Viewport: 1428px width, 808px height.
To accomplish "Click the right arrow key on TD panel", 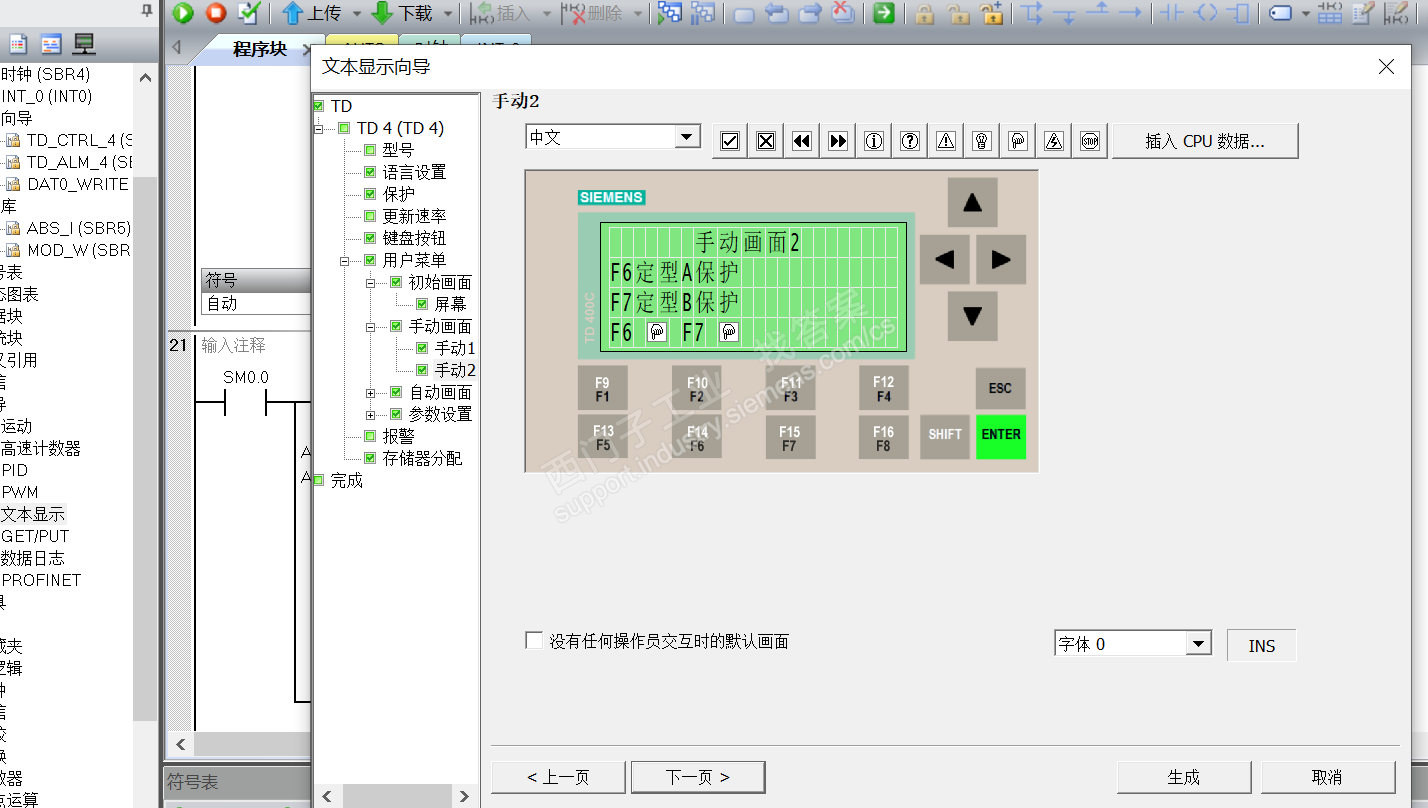I will (x=1001, y=260).
